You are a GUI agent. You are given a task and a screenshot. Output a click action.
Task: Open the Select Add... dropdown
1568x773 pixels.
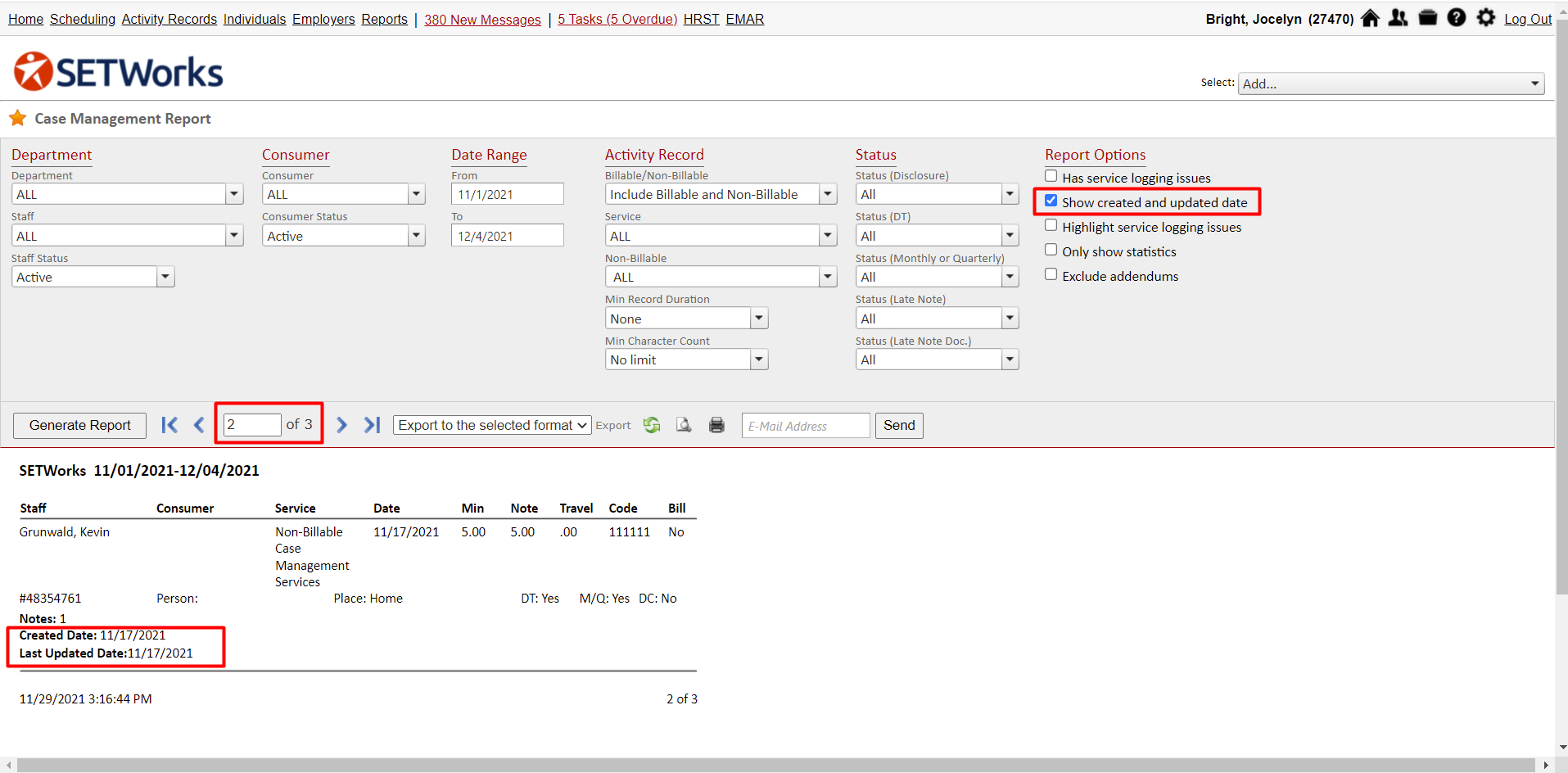(x=1391, y=84)
